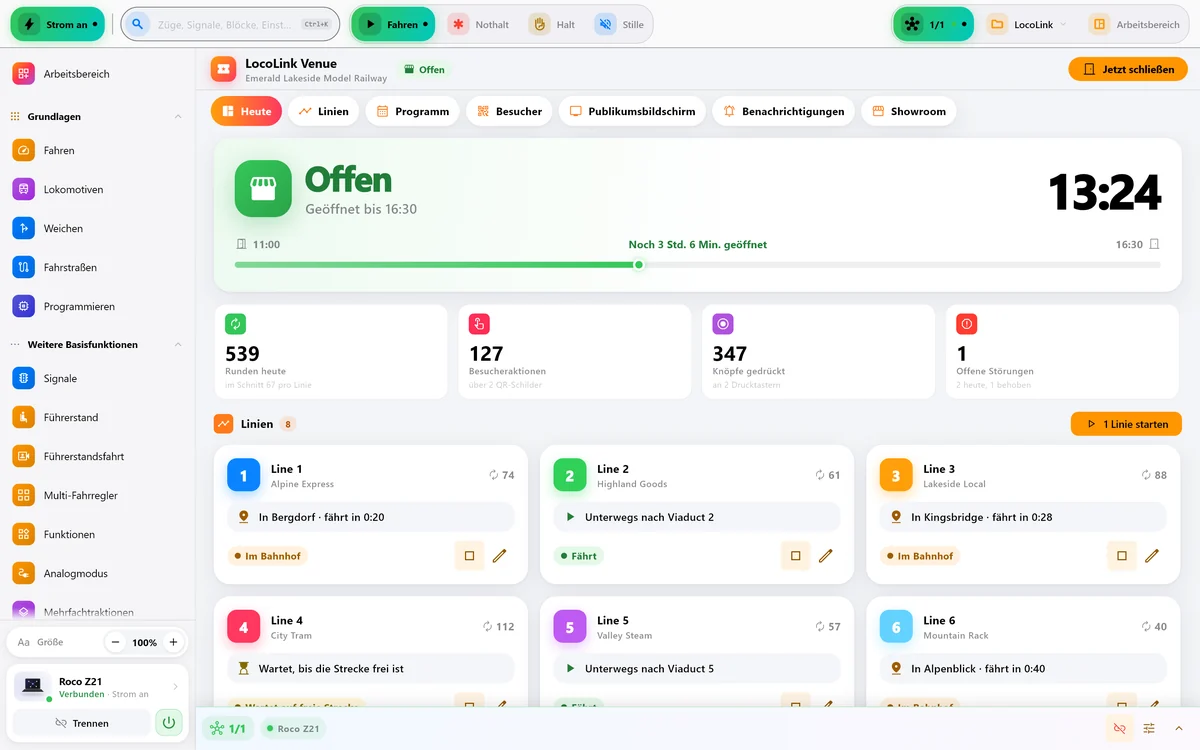Edit Line 3 Lakeside Local pencil icon

point(1152,556)
